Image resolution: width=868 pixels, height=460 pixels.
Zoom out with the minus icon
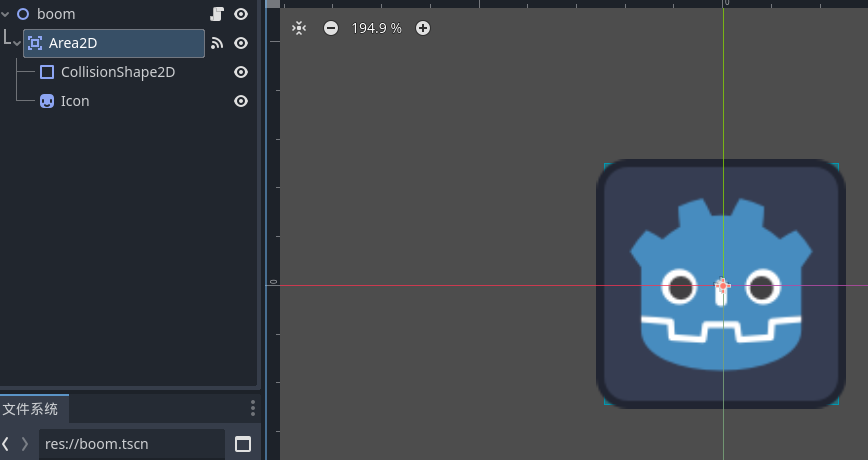tap(331, 28)
